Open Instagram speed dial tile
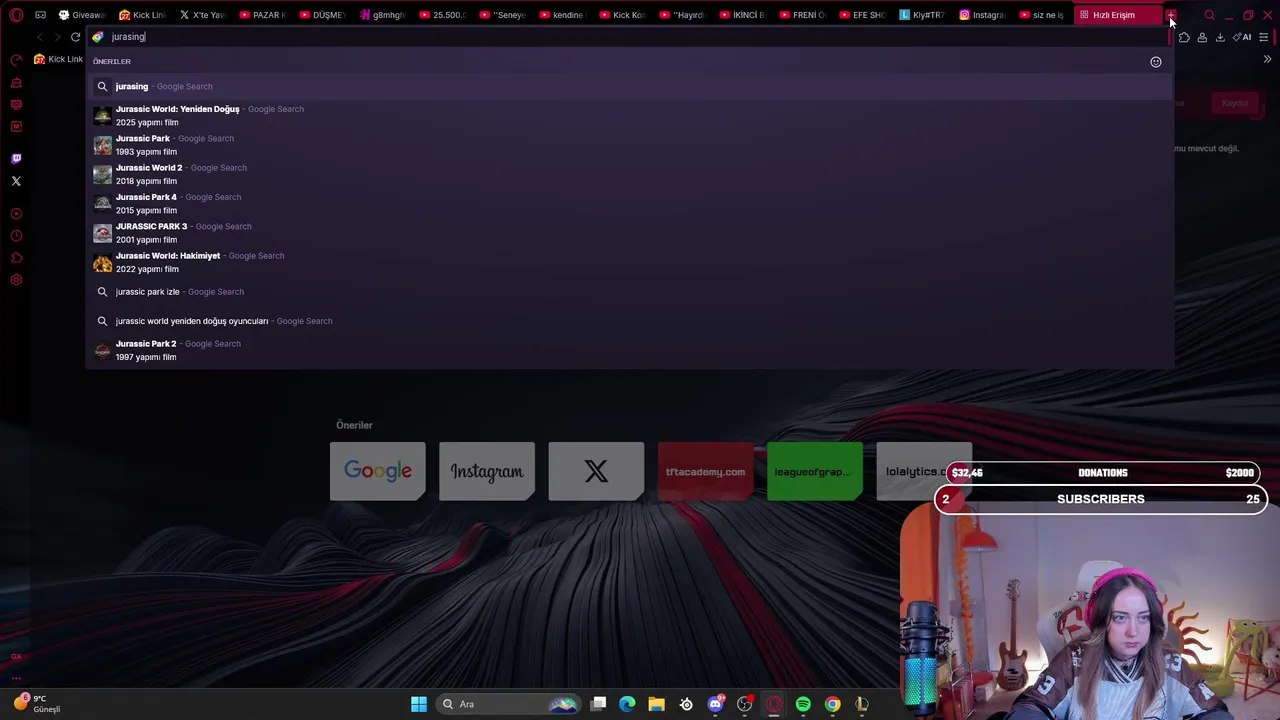The image size is (1280, 720). click(x=487, y=471)
